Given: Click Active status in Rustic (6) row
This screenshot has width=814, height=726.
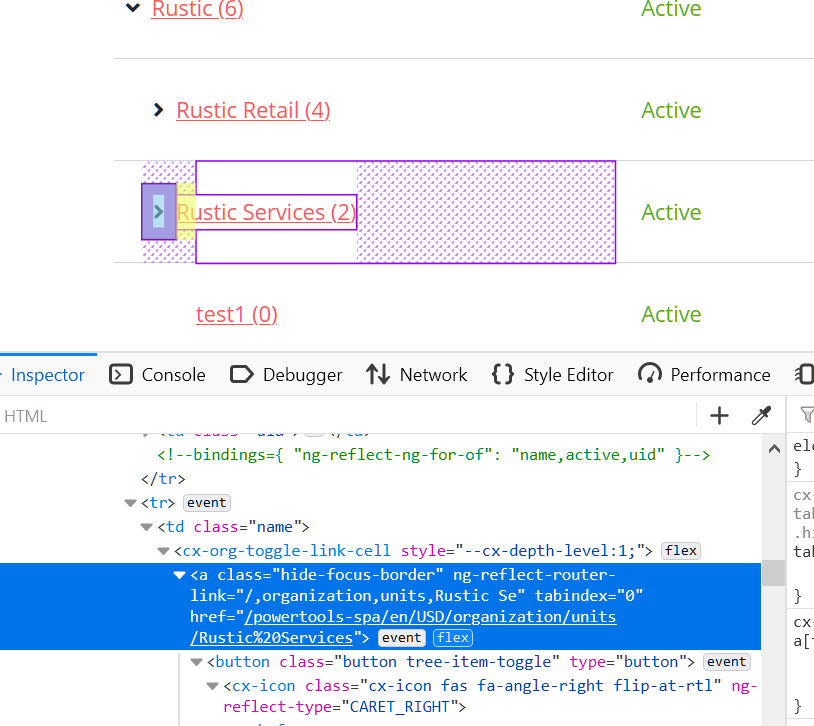Looking at the screenshot, I should (671, 9).
